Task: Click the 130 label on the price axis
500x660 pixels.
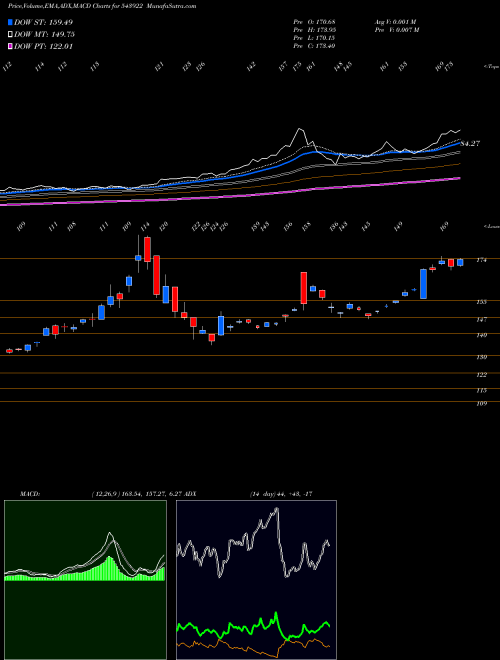Action: click(481, 357)
